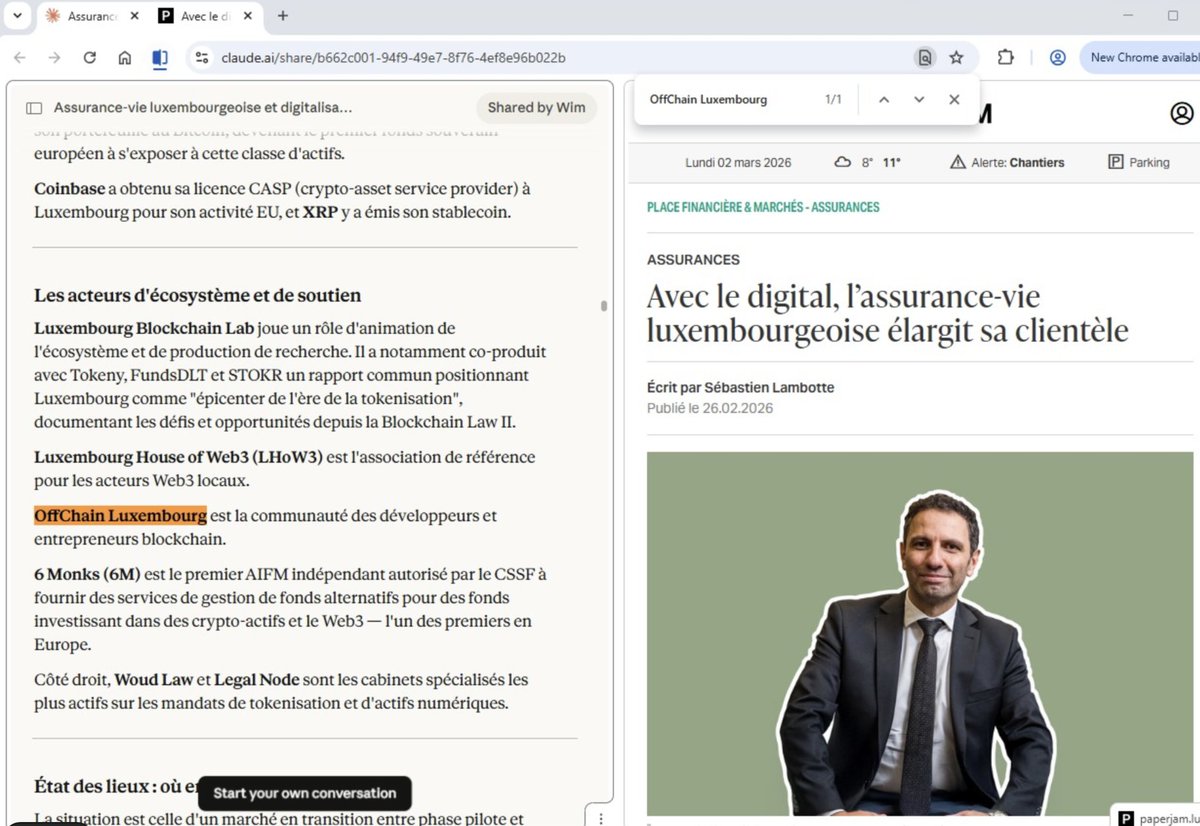Open Place Financière & Marchés - Assurances category
1200x826 pixels.
pos(763,207)
